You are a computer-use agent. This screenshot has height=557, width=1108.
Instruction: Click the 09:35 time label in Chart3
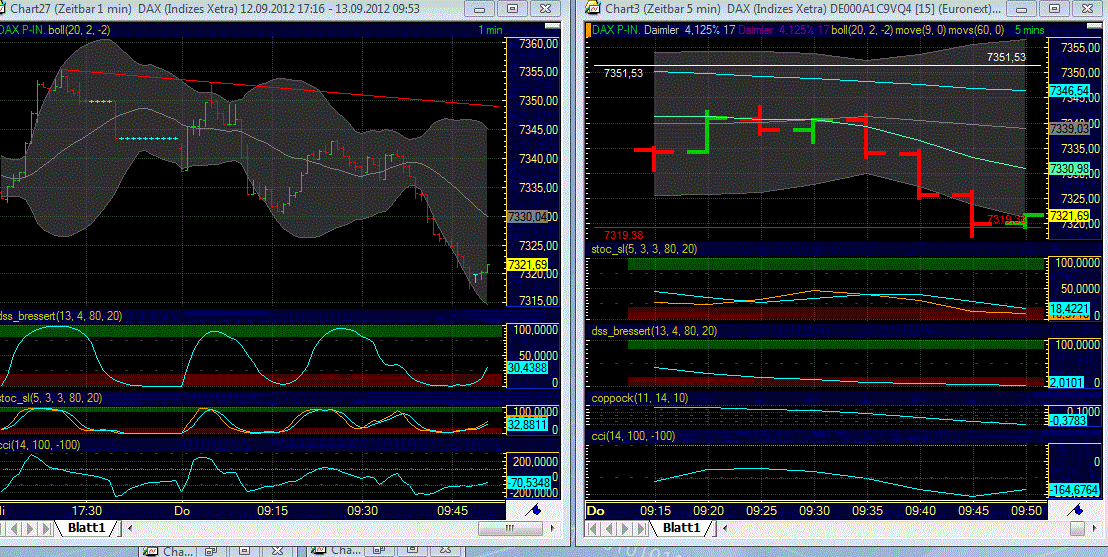click(x=868, y=510)
